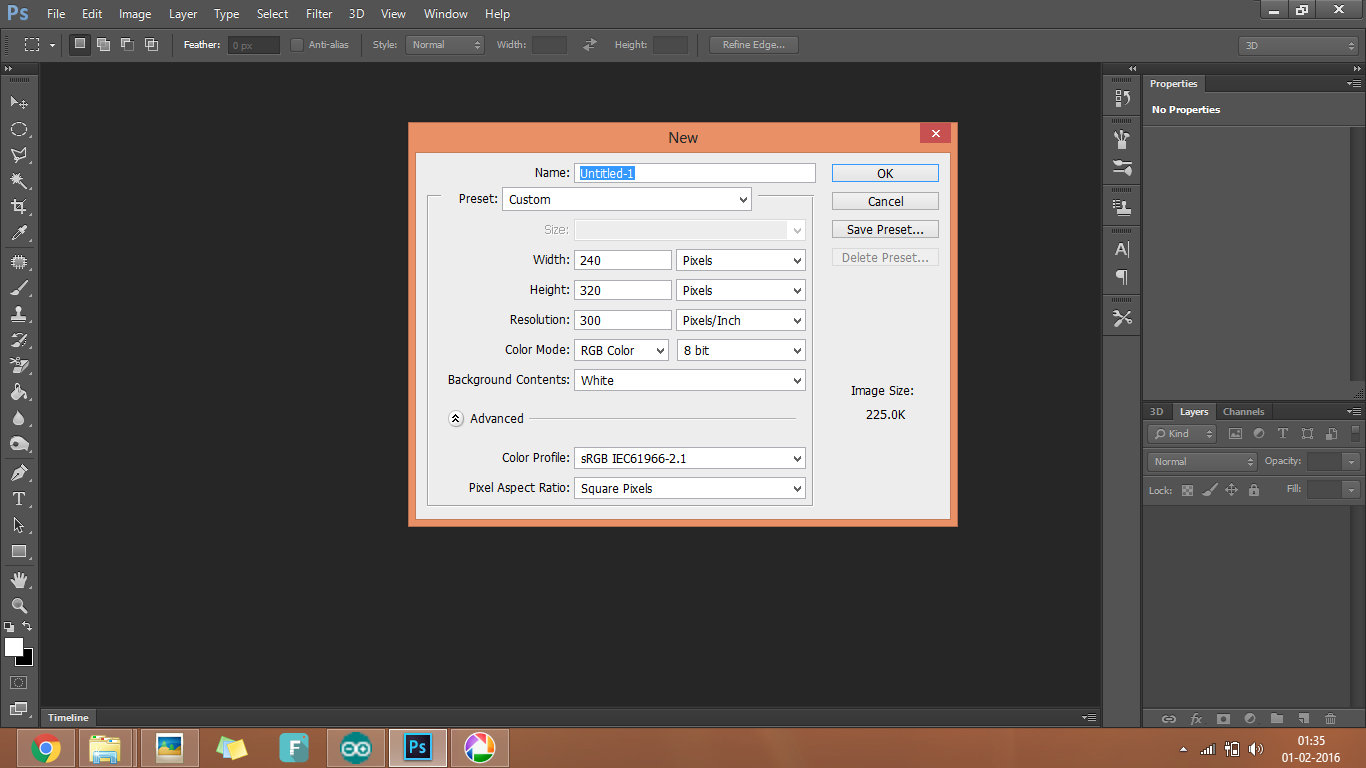The width and height of the screenshot is (1366, 768).
Task: Open the History panel icon
Action: [1122, 98]
